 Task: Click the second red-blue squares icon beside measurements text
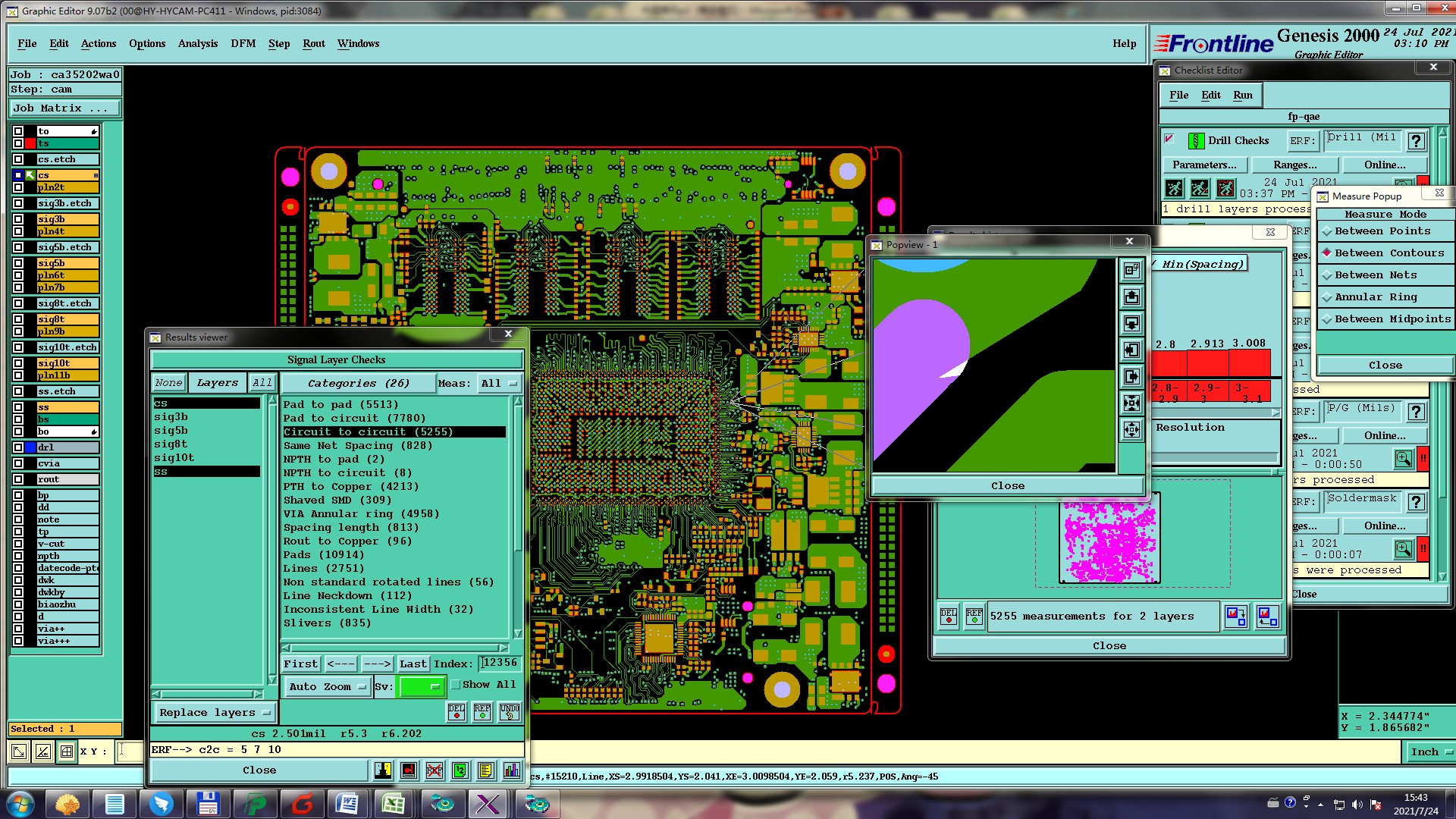tap(1267, 617)
